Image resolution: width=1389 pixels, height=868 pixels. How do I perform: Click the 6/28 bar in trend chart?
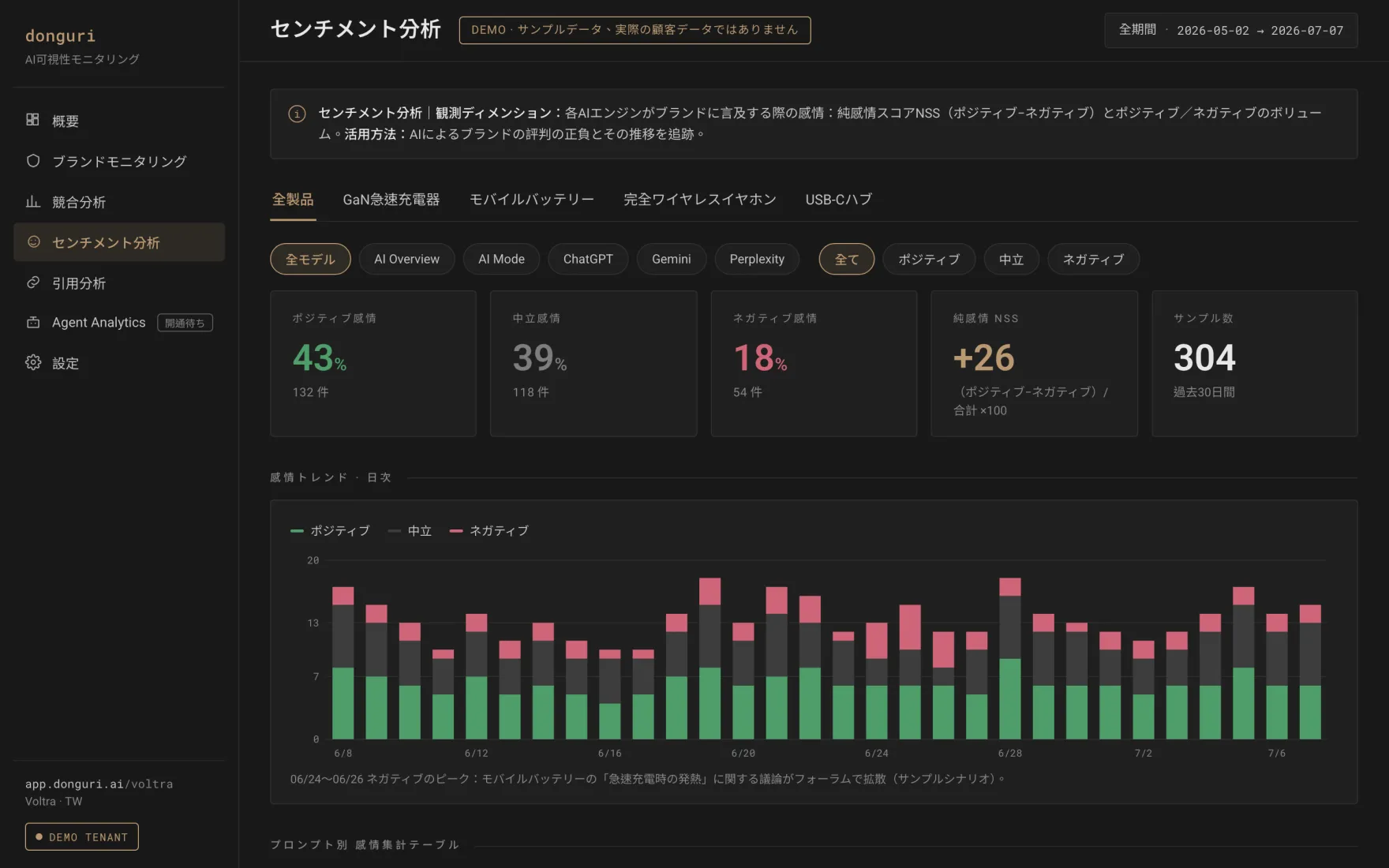click(x=1009, y=658)
